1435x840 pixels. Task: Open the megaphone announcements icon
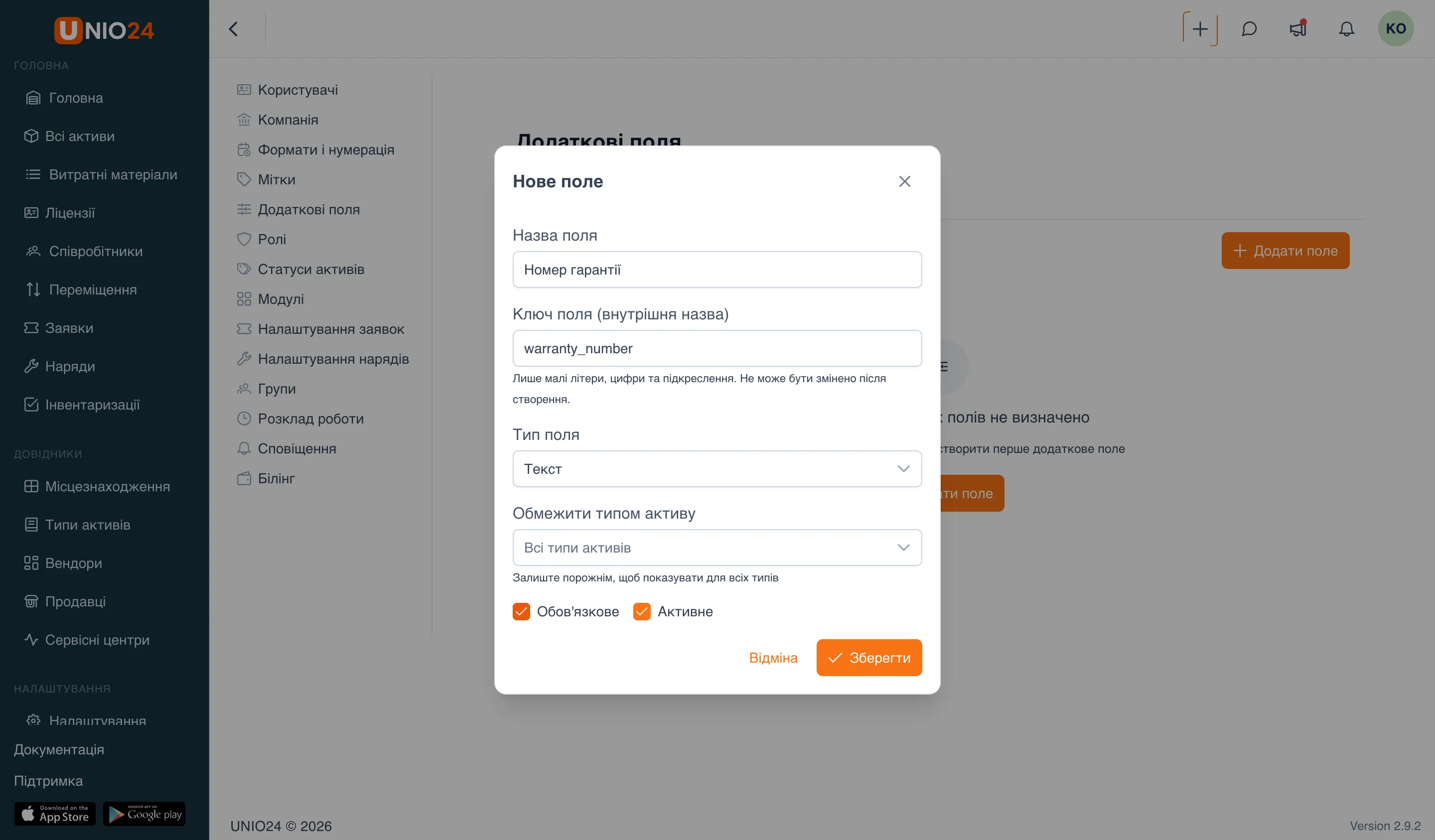(x=1298, y=28)
